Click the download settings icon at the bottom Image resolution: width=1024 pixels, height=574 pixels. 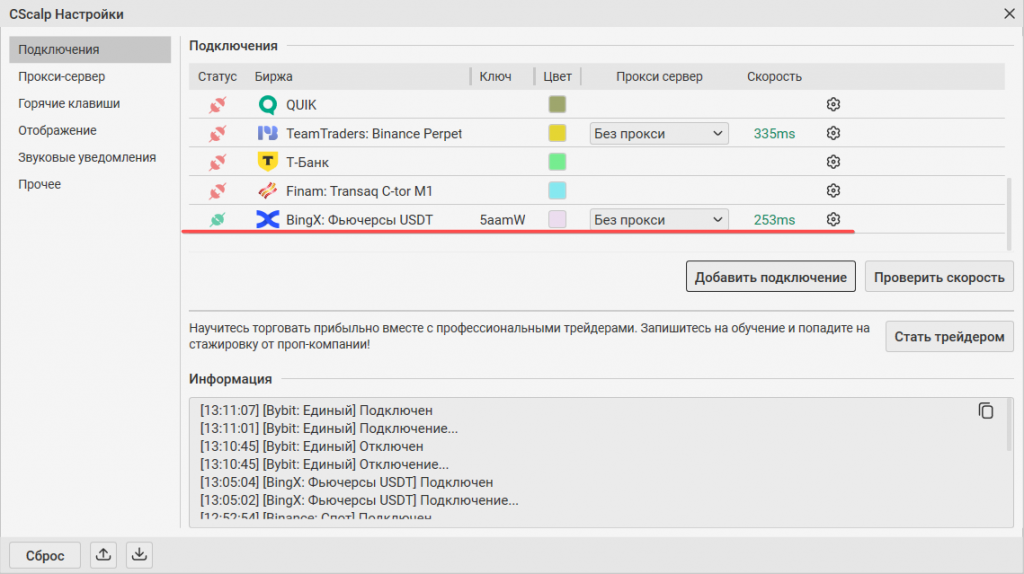click(141, 555)
